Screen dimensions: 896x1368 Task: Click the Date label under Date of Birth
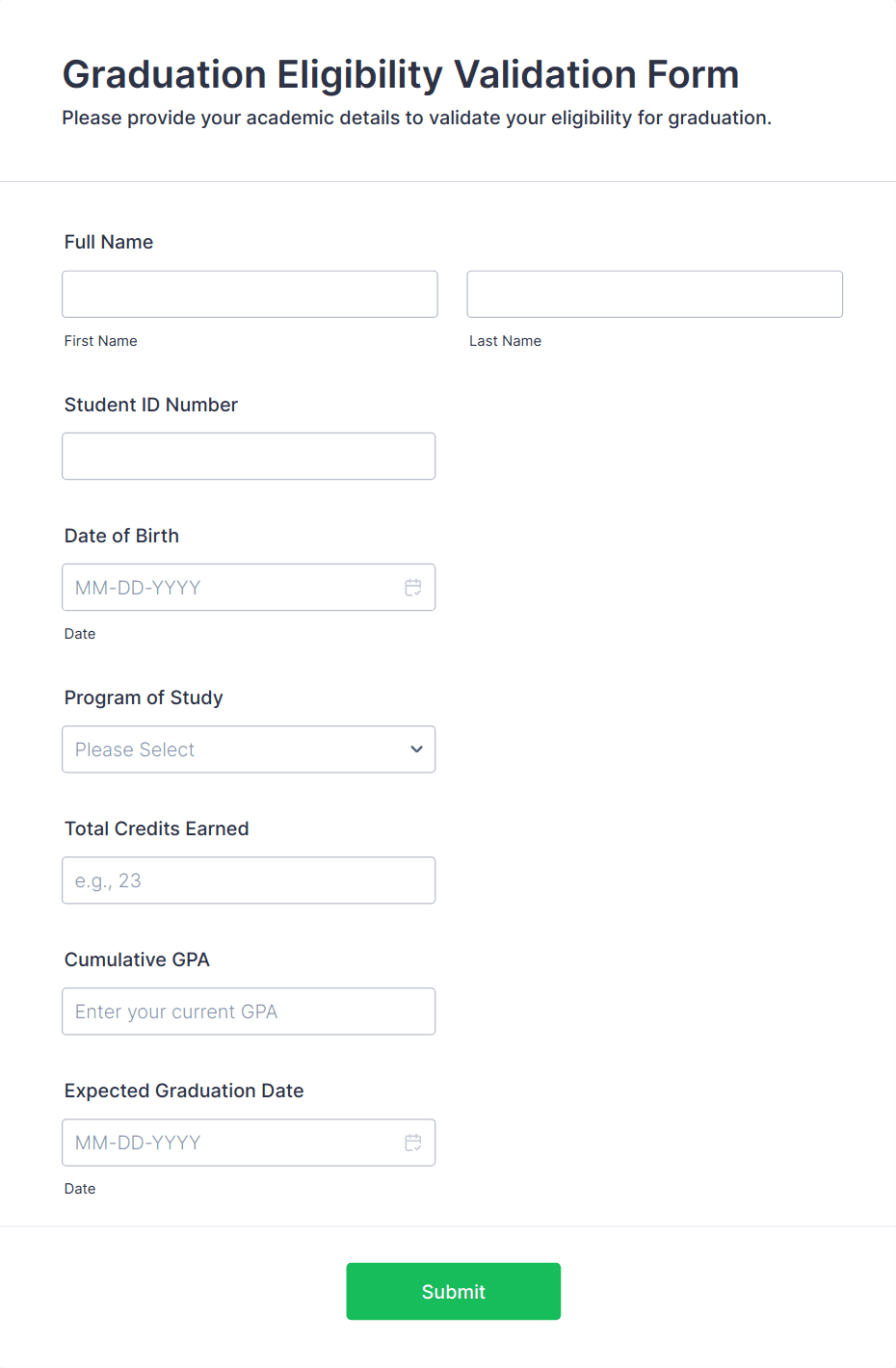(80, 633)
